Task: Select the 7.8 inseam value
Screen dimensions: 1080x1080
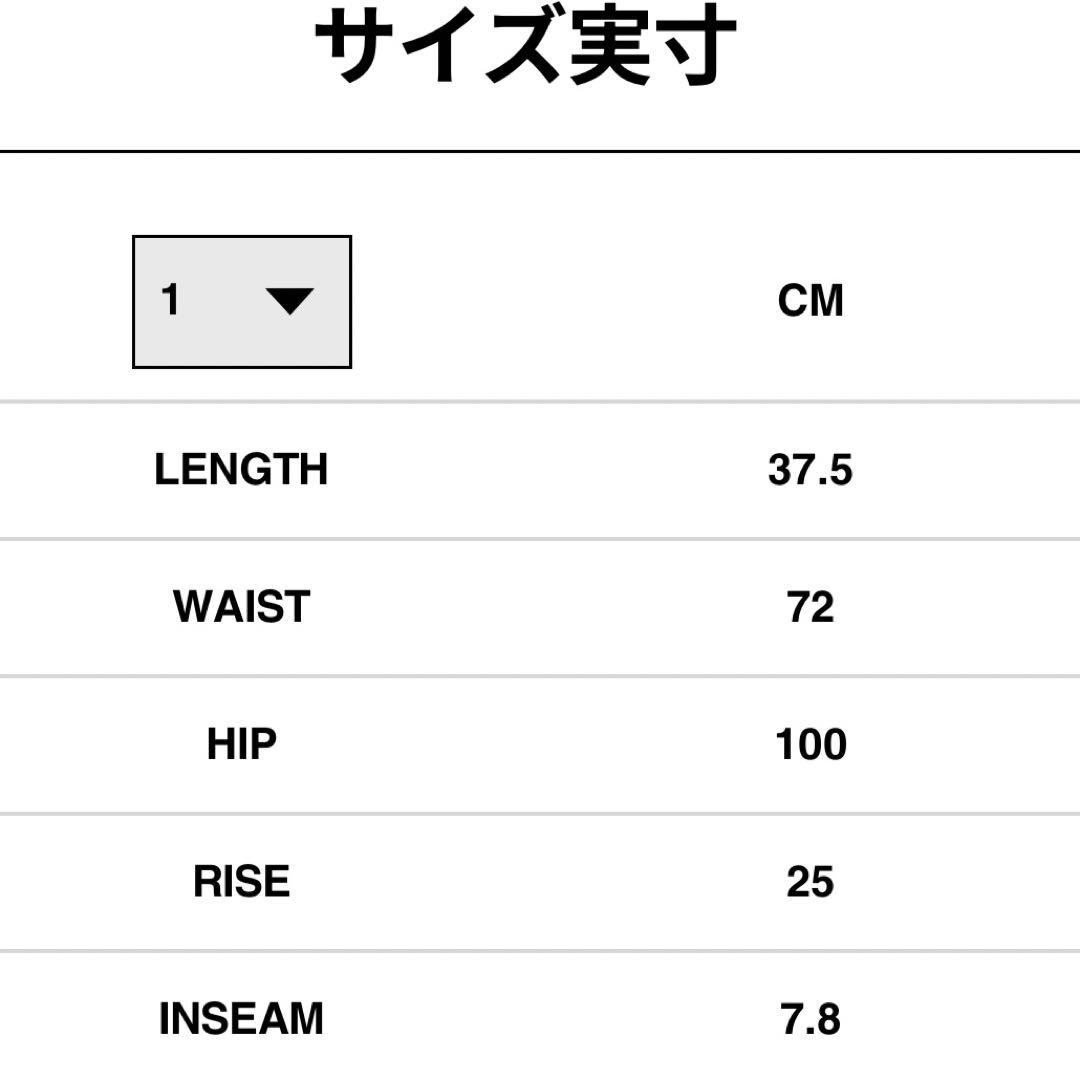Action: click(x=810, y=1019)
